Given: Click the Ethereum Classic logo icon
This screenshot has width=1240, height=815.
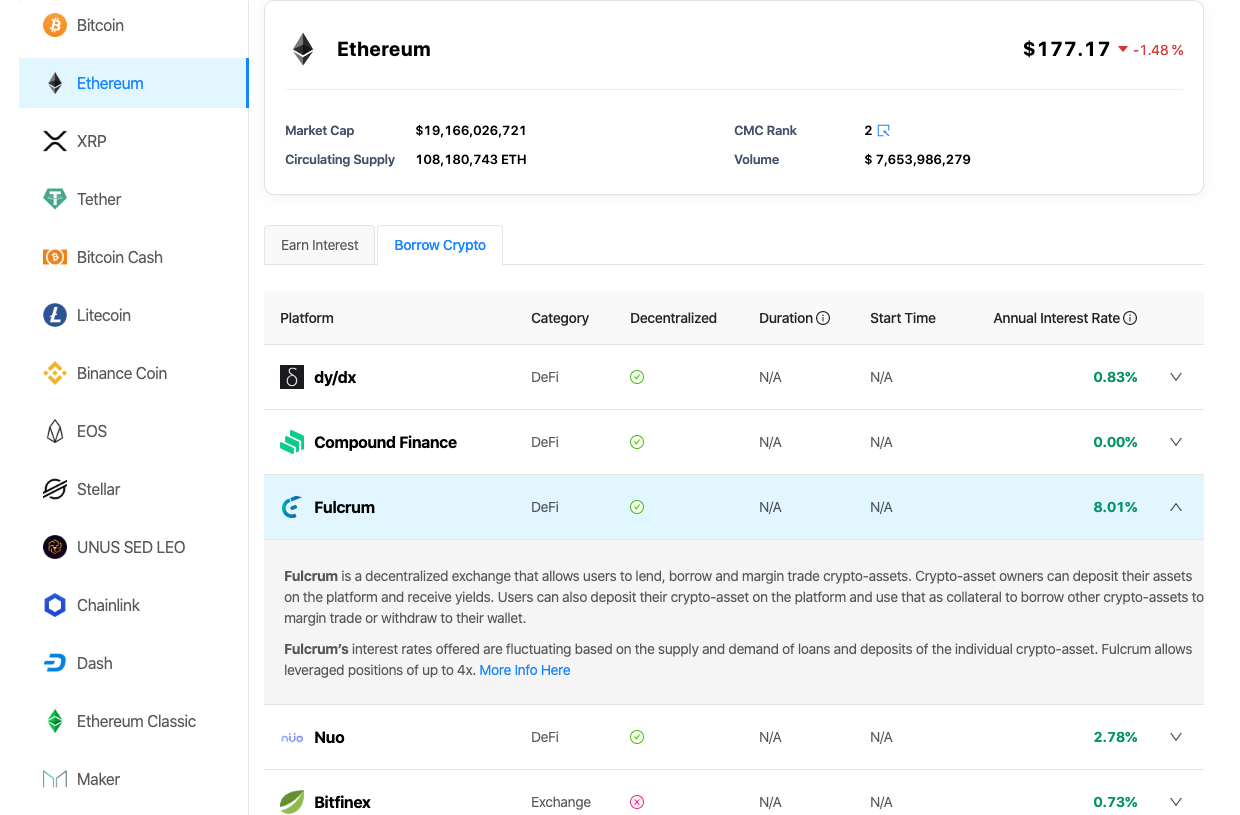Looking at the screenshot, I should click(x=55, y=721).
